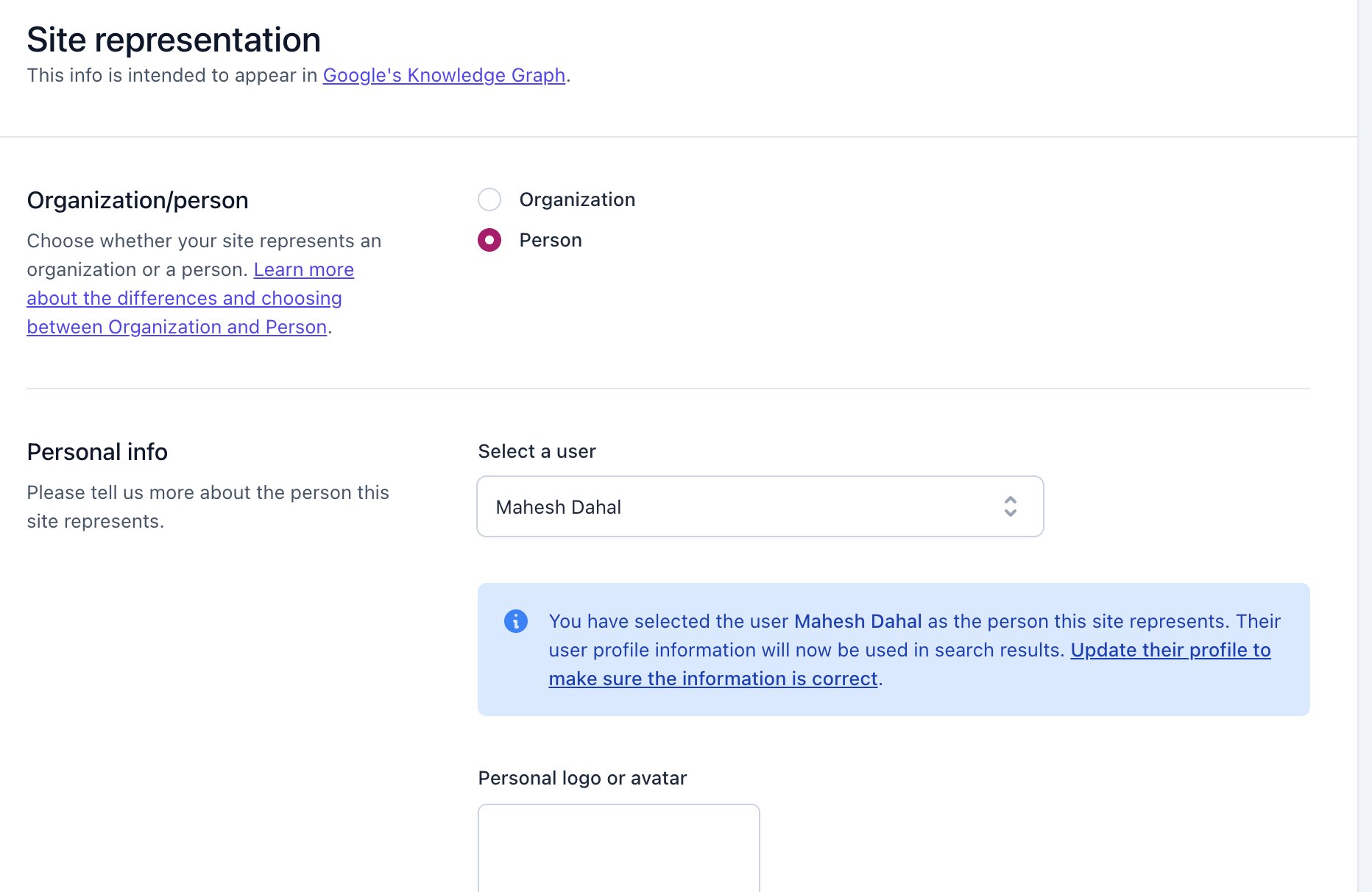Click the chevron icon on the user selector
The image size is (1372, 892).
(x=1011, y=506)
